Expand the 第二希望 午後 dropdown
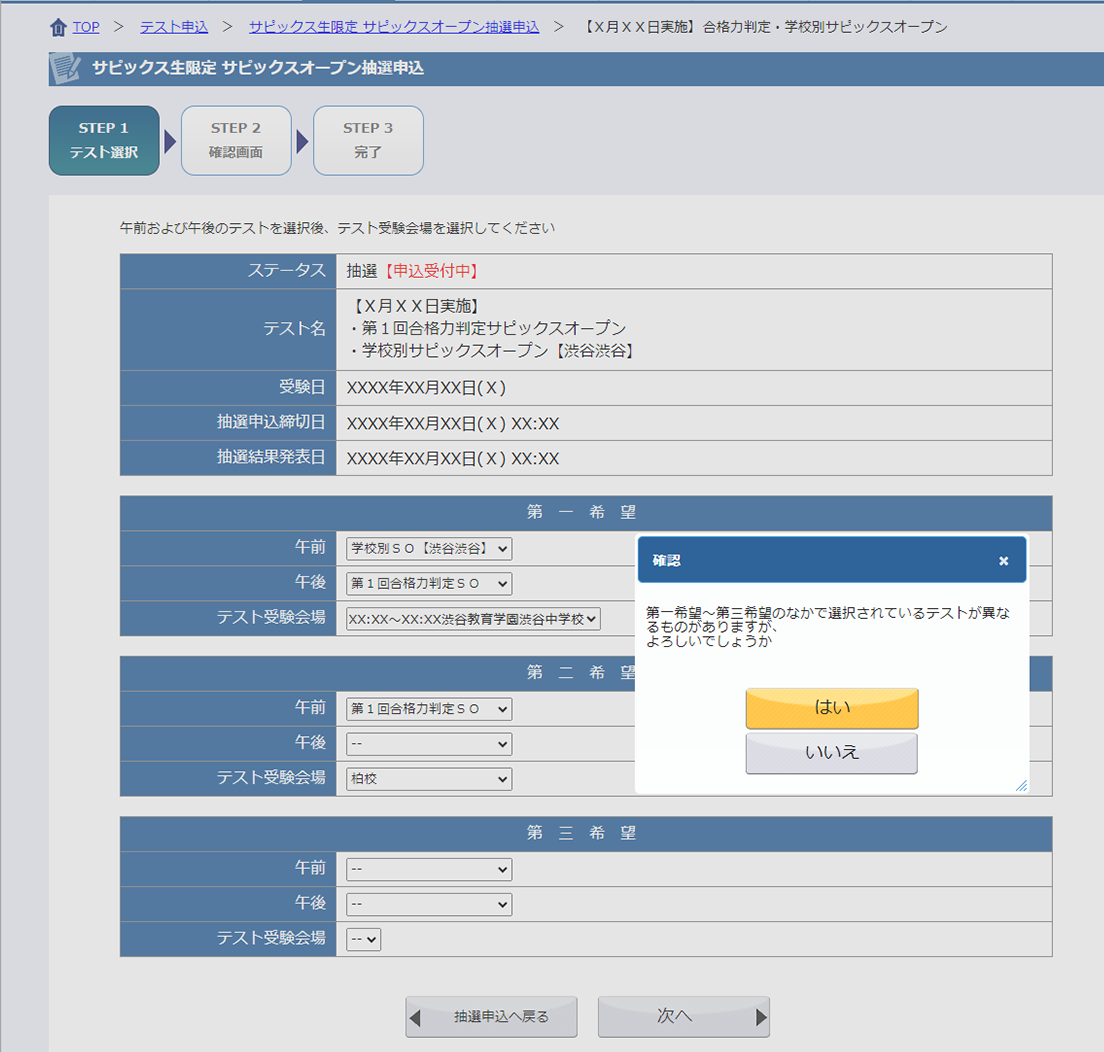The height and width of the screenshot is (1052, 1104). (x=429, y=744)
